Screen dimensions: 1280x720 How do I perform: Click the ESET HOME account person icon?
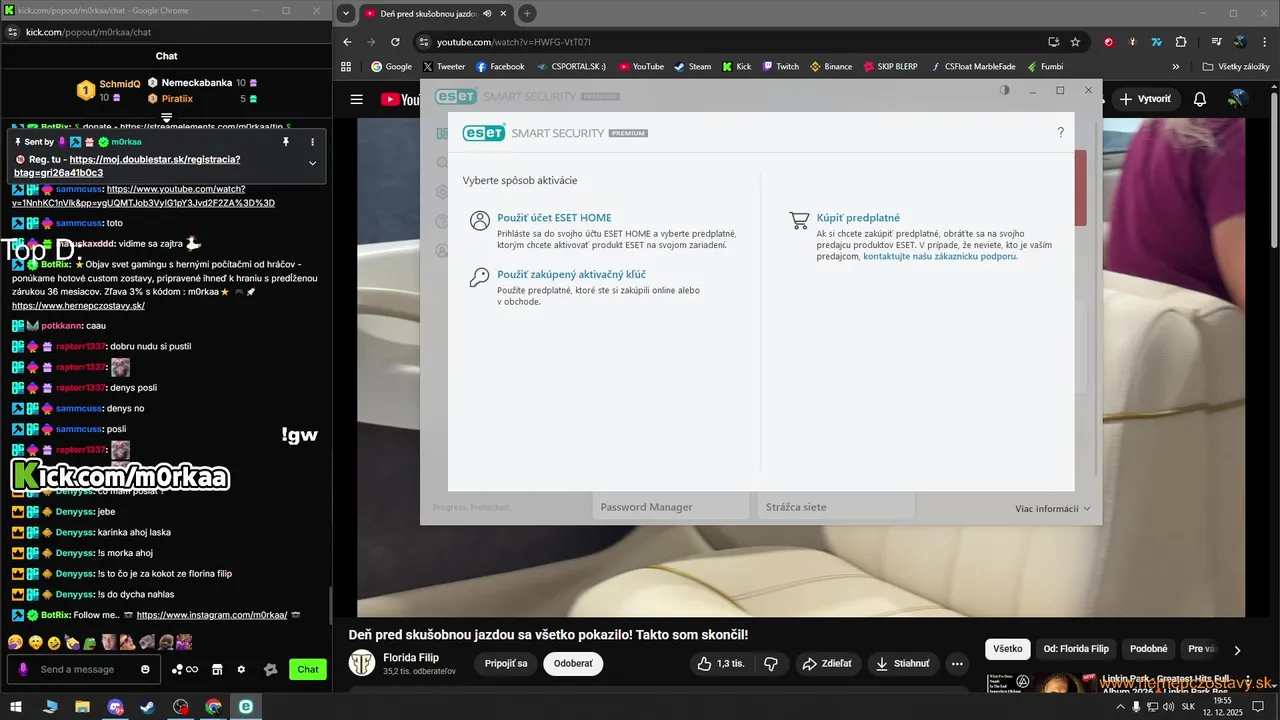pyautogui.click(x=479, y=221)
